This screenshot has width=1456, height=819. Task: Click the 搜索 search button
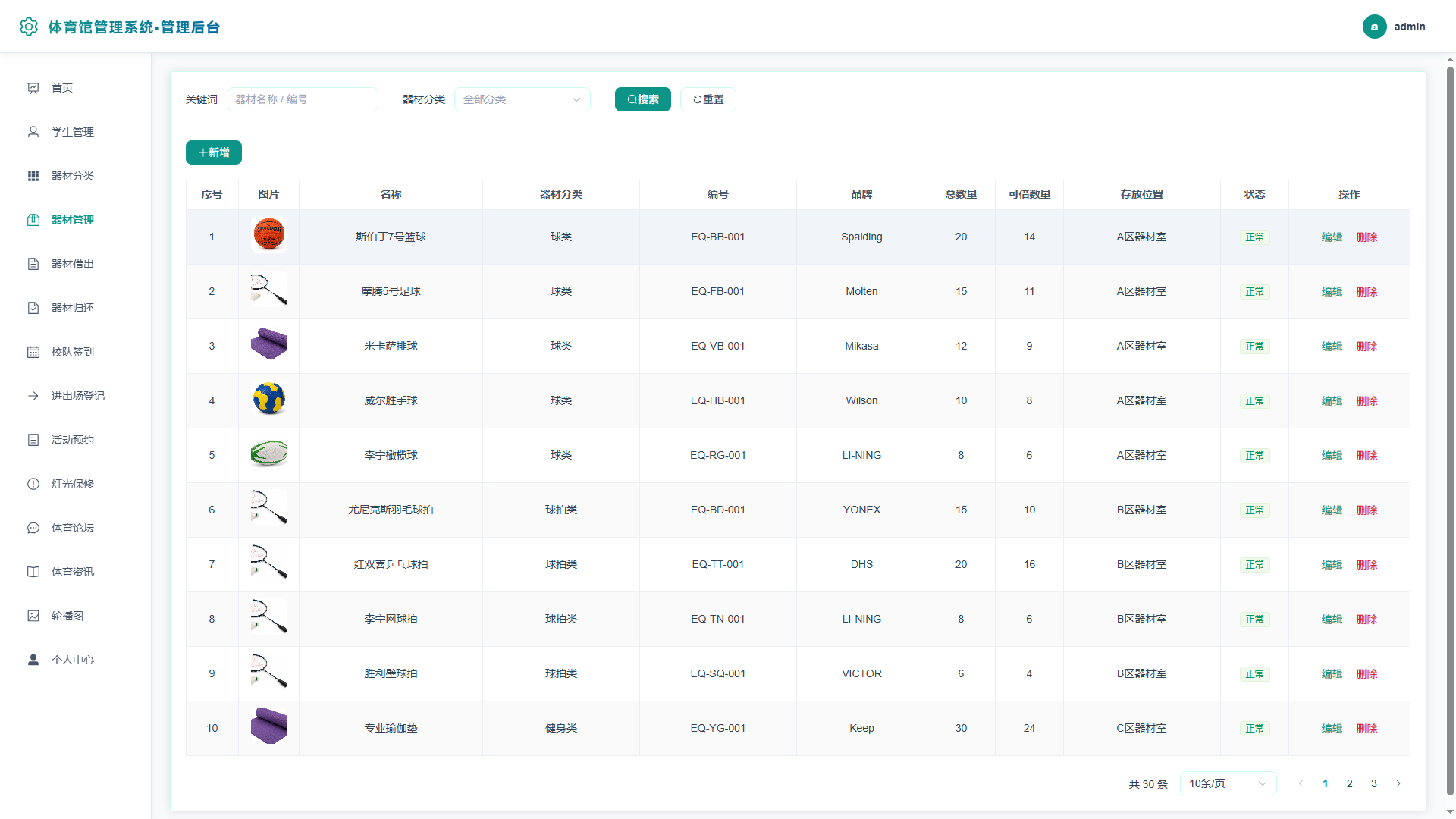642,99
